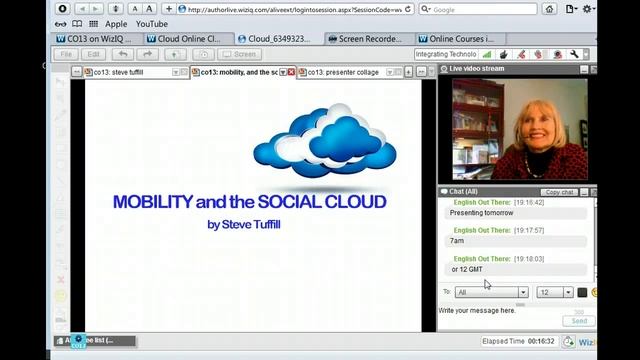Open the chat font size 12 dropdown
Viewport: 640px width, 360px height.
coord(555,292)
